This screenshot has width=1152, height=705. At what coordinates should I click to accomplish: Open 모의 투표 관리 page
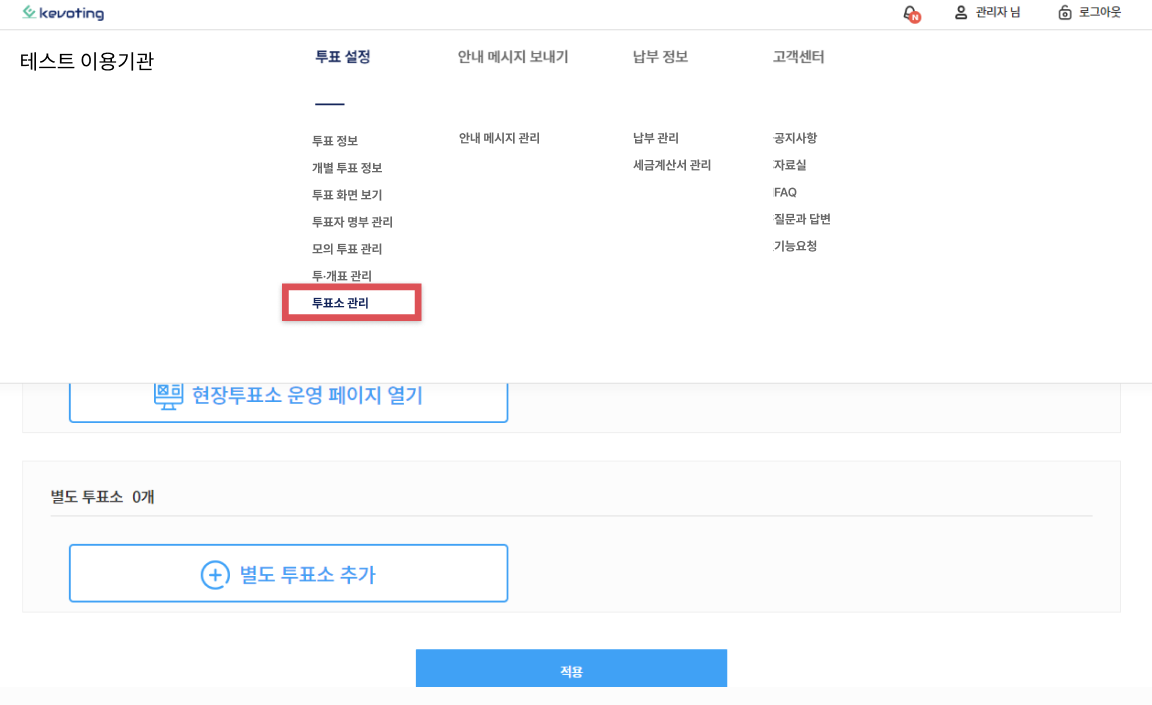pyautogui.click(x=346, y=249)
